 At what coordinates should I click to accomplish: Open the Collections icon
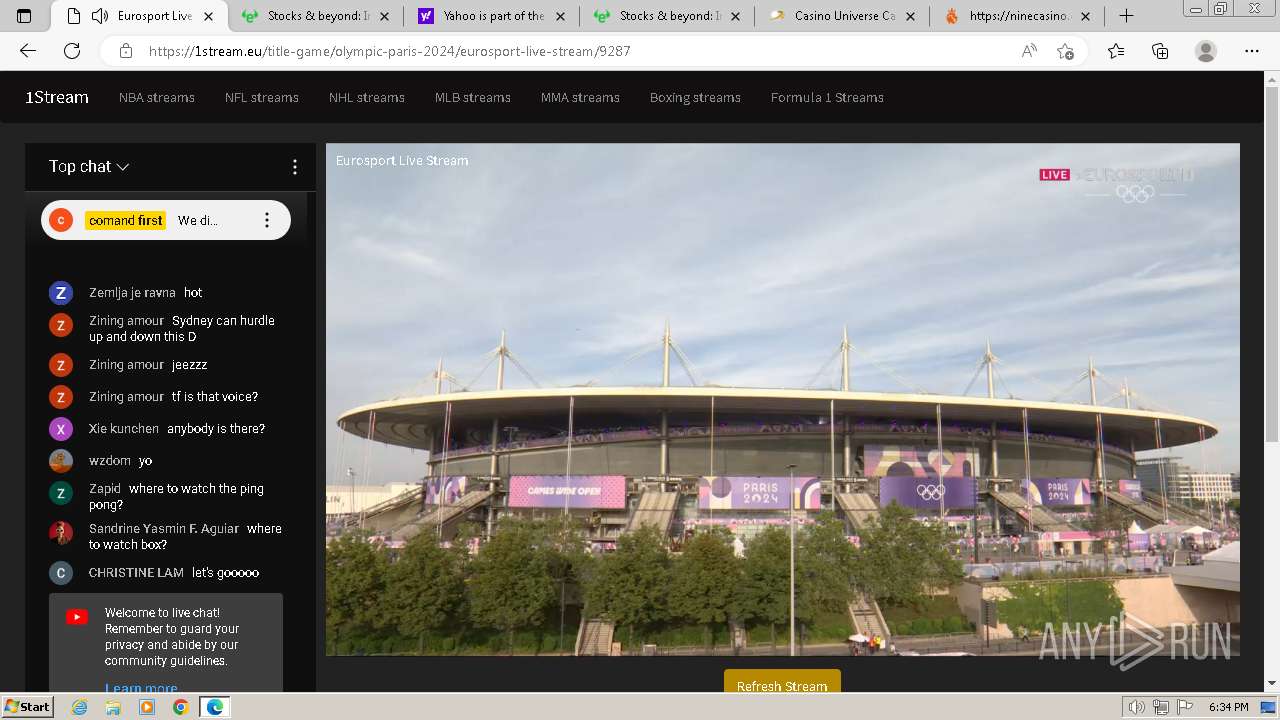[x=1160, y=51]
